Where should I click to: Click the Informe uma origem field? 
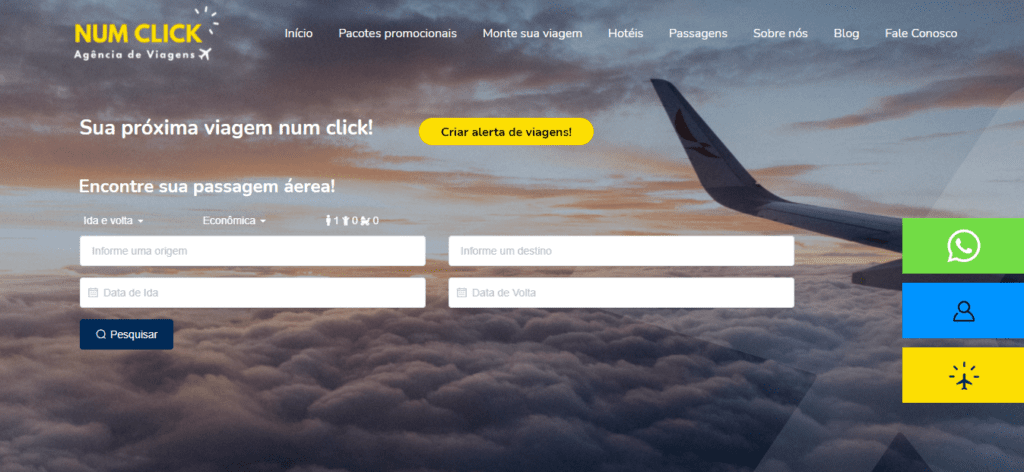253,251
